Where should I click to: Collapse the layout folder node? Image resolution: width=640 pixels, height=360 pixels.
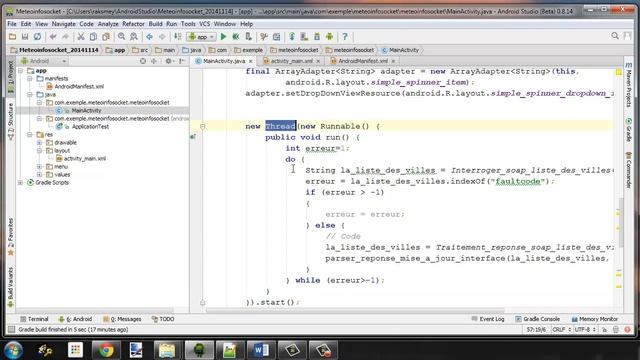pos(40,151)
